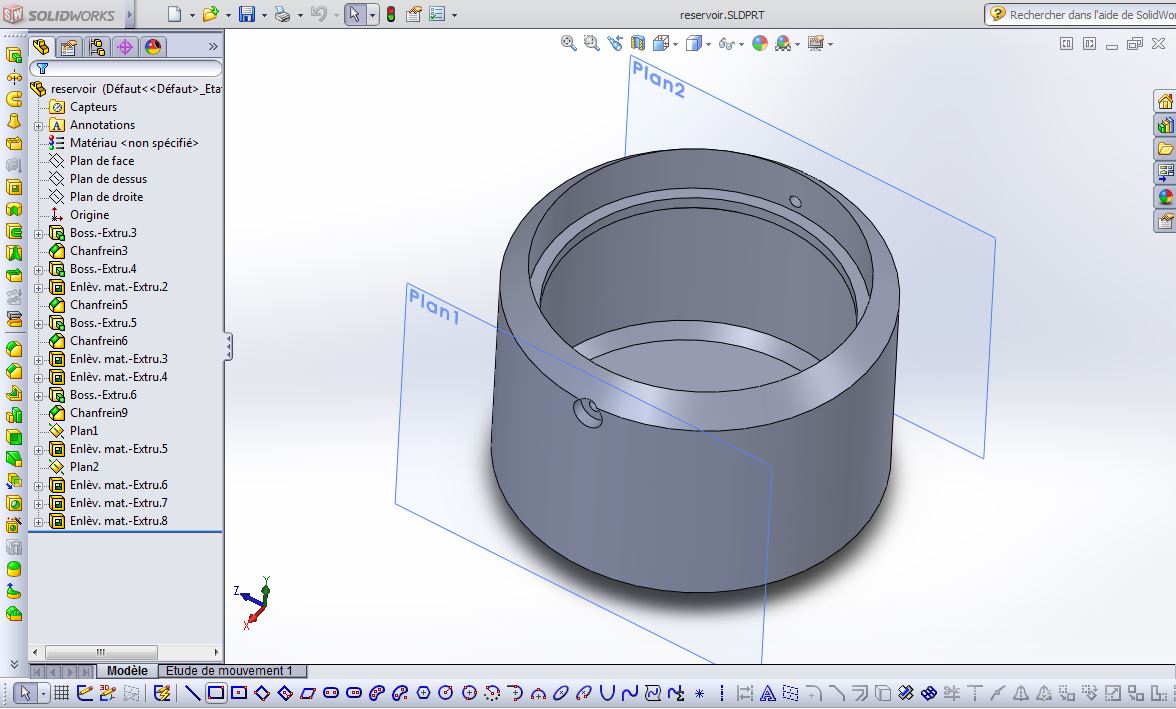1176x709 pixels.
Task: Click the Open file folder icon
Action: [211, 14]
